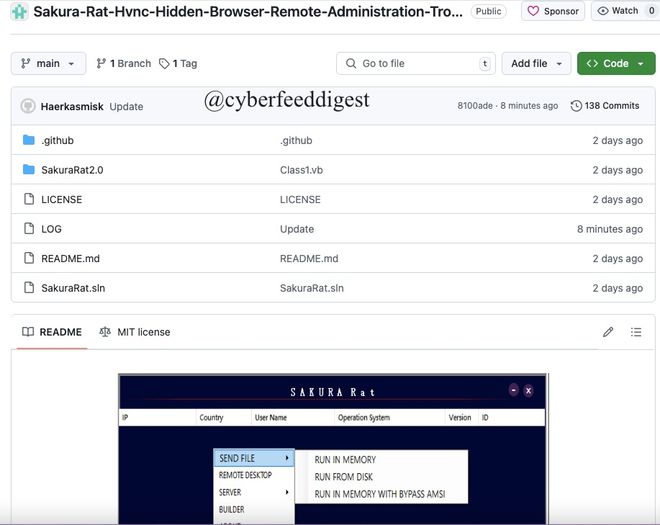Viewport: 660px width, 525px height.
Task: Click the LICENSE file icon
Action: point(29,199)
